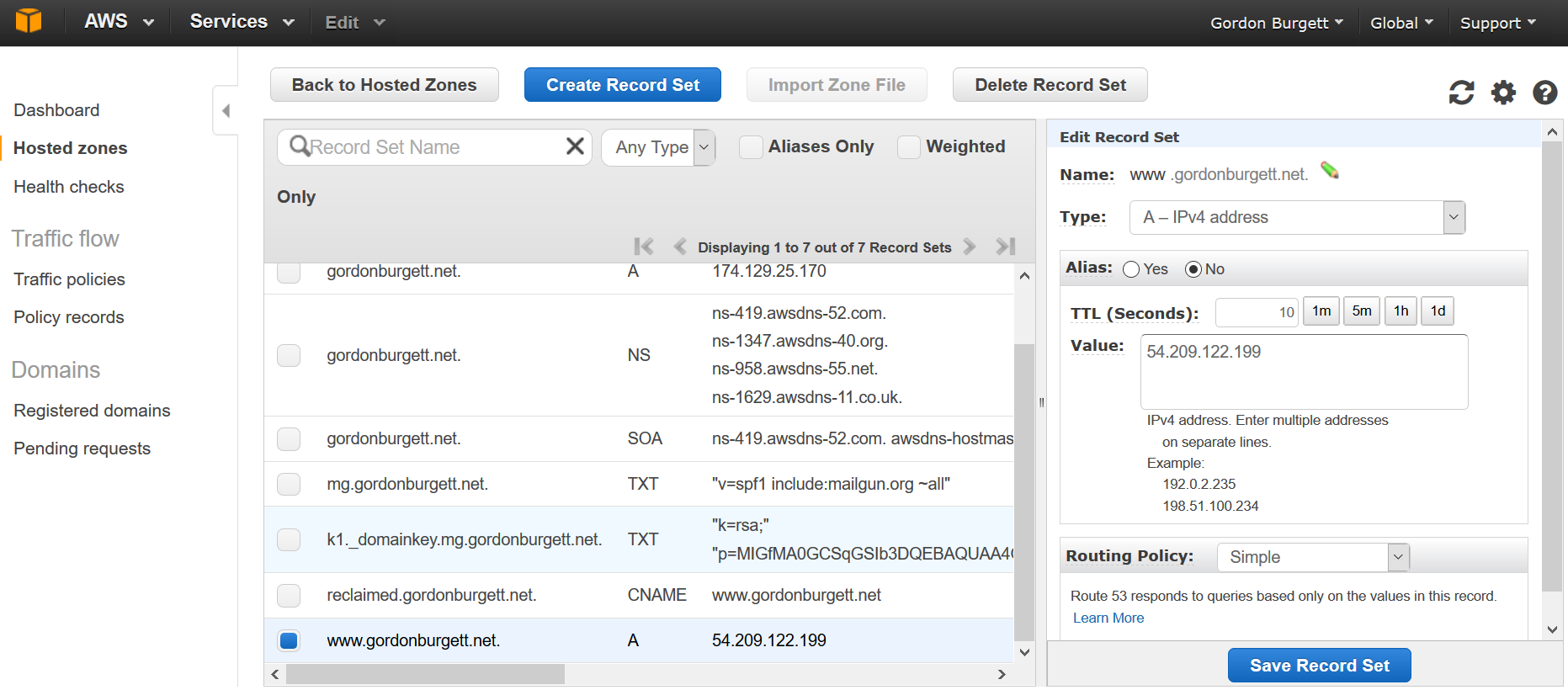1568x690 pixels.
Task: Go to previous page of record sets
Action: [680, 247]
